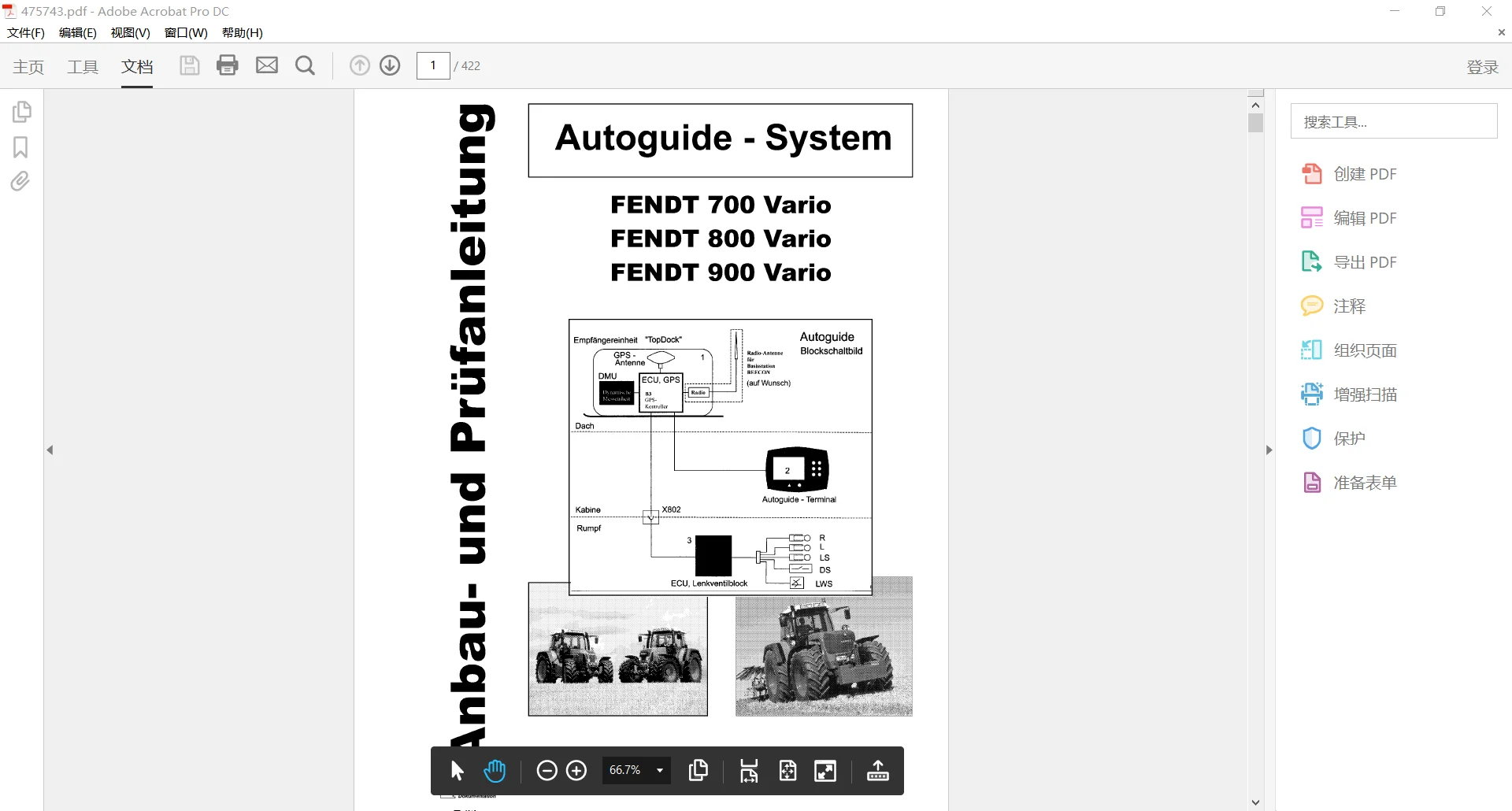Print the current PDF

click(228, 65)
